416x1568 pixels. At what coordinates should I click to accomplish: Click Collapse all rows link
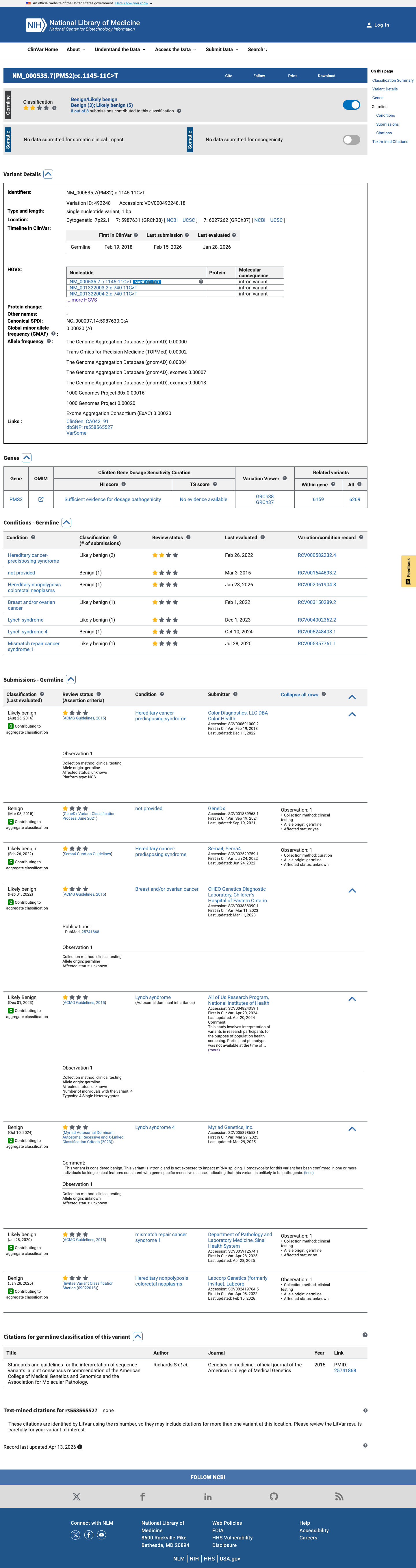pyautogui.click(x=299, y=695)
